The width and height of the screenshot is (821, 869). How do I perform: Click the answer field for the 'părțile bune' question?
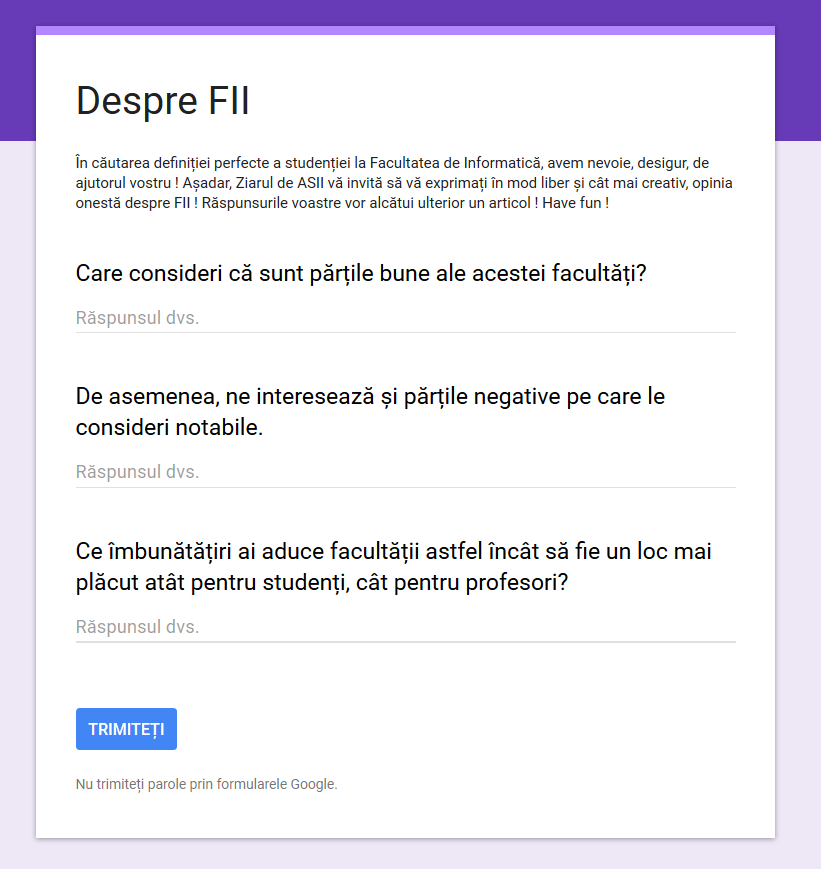point(405,318)
